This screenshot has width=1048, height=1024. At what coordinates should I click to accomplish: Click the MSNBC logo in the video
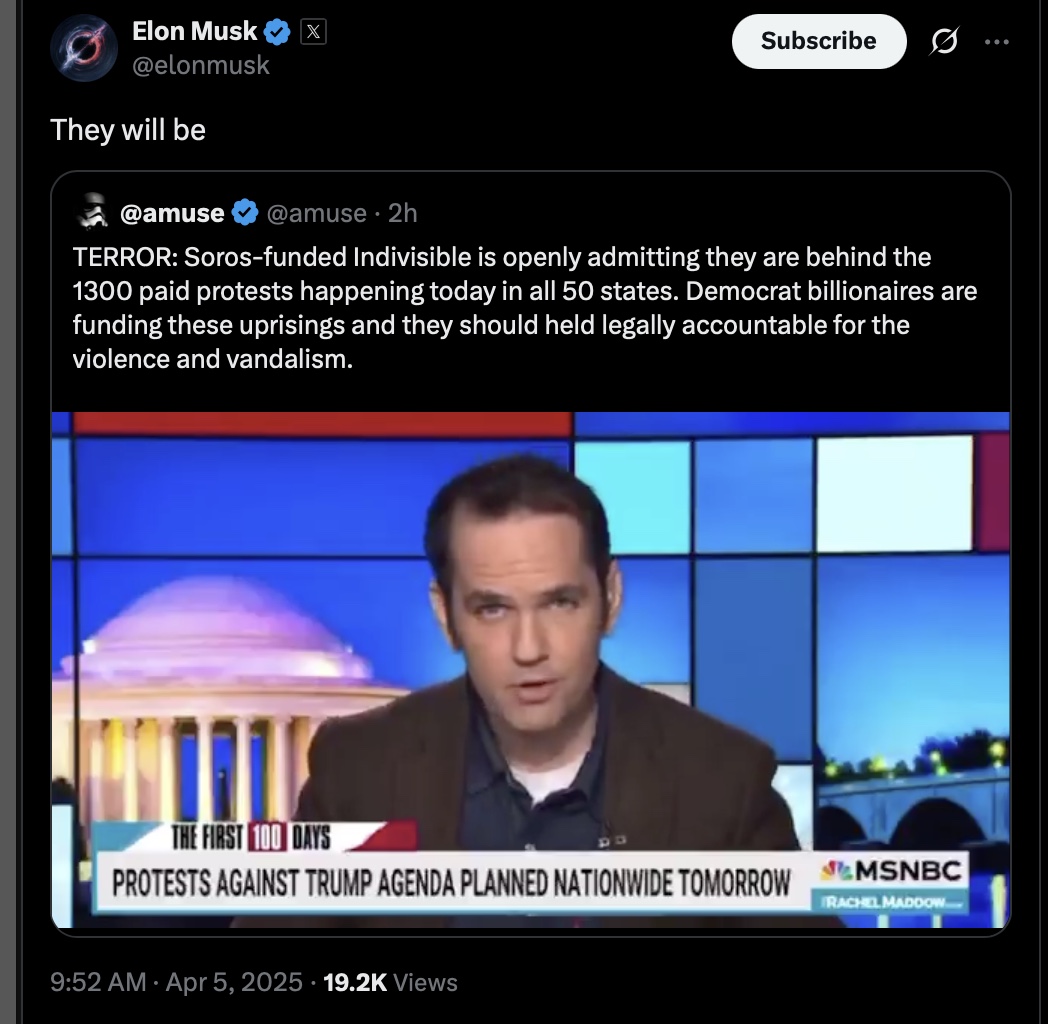click(x=892, y=872)
